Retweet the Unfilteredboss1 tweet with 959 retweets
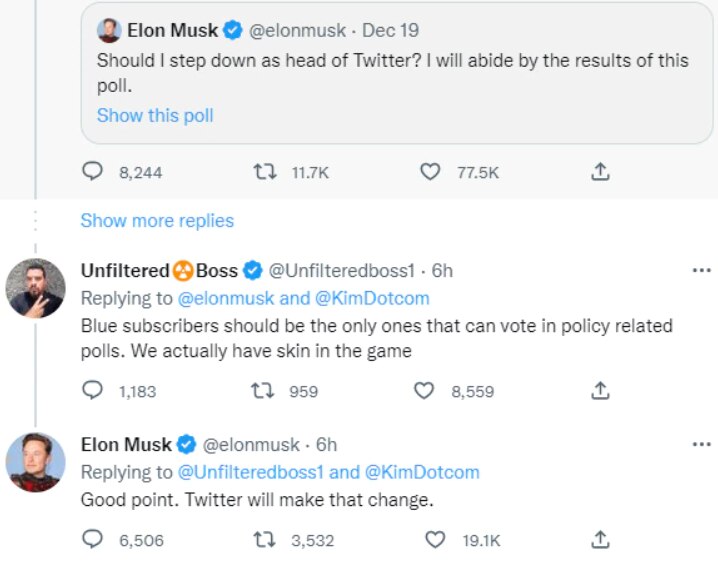Viewport: 718px width, 564px height. 264,391
